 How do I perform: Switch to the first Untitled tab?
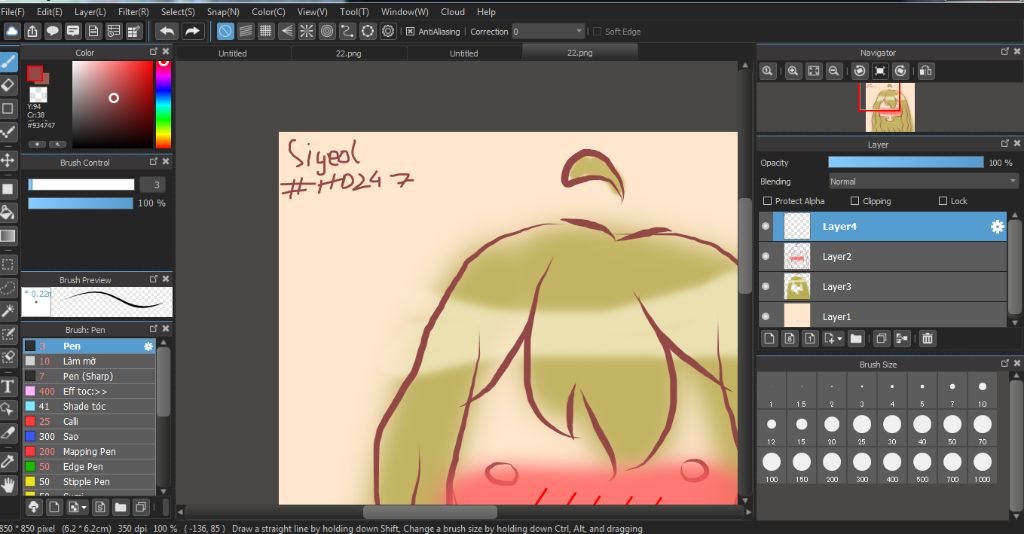coord(232,54)
